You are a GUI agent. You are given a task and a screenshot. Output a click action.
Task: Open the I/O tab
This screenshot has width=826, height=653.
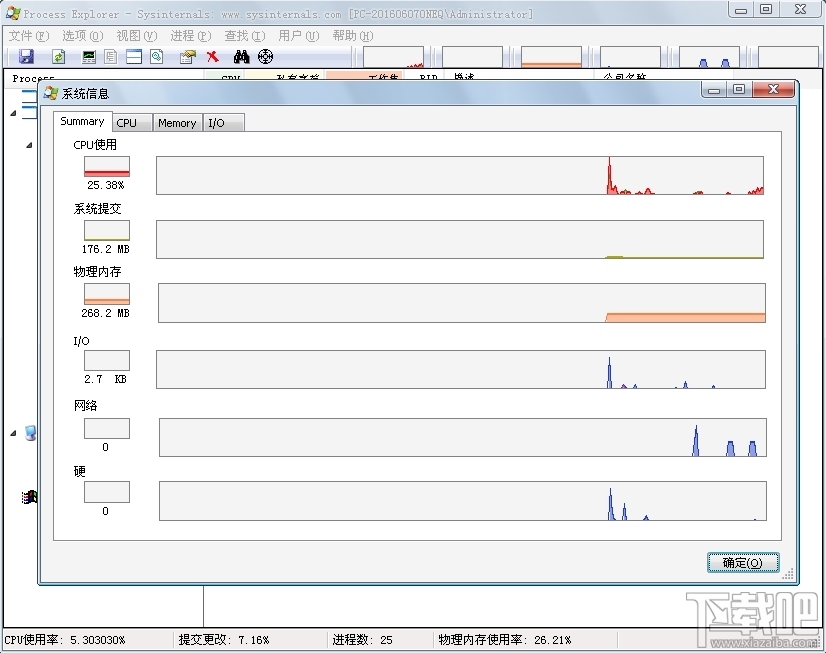(214, 122)
